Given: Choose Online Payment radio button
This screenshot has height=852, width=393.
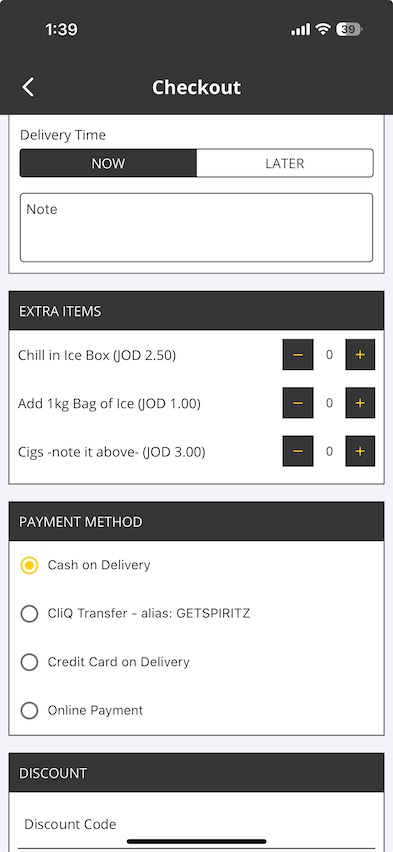Looking at the screenshot, I should [29, 710].
